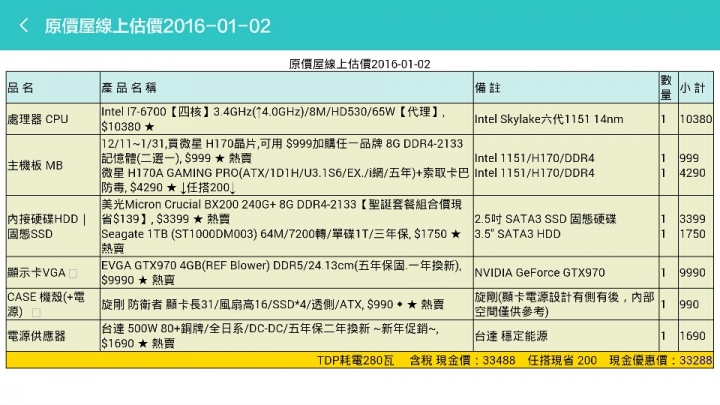Click Seagate 1TB ST1000DM003 product text

281,241
